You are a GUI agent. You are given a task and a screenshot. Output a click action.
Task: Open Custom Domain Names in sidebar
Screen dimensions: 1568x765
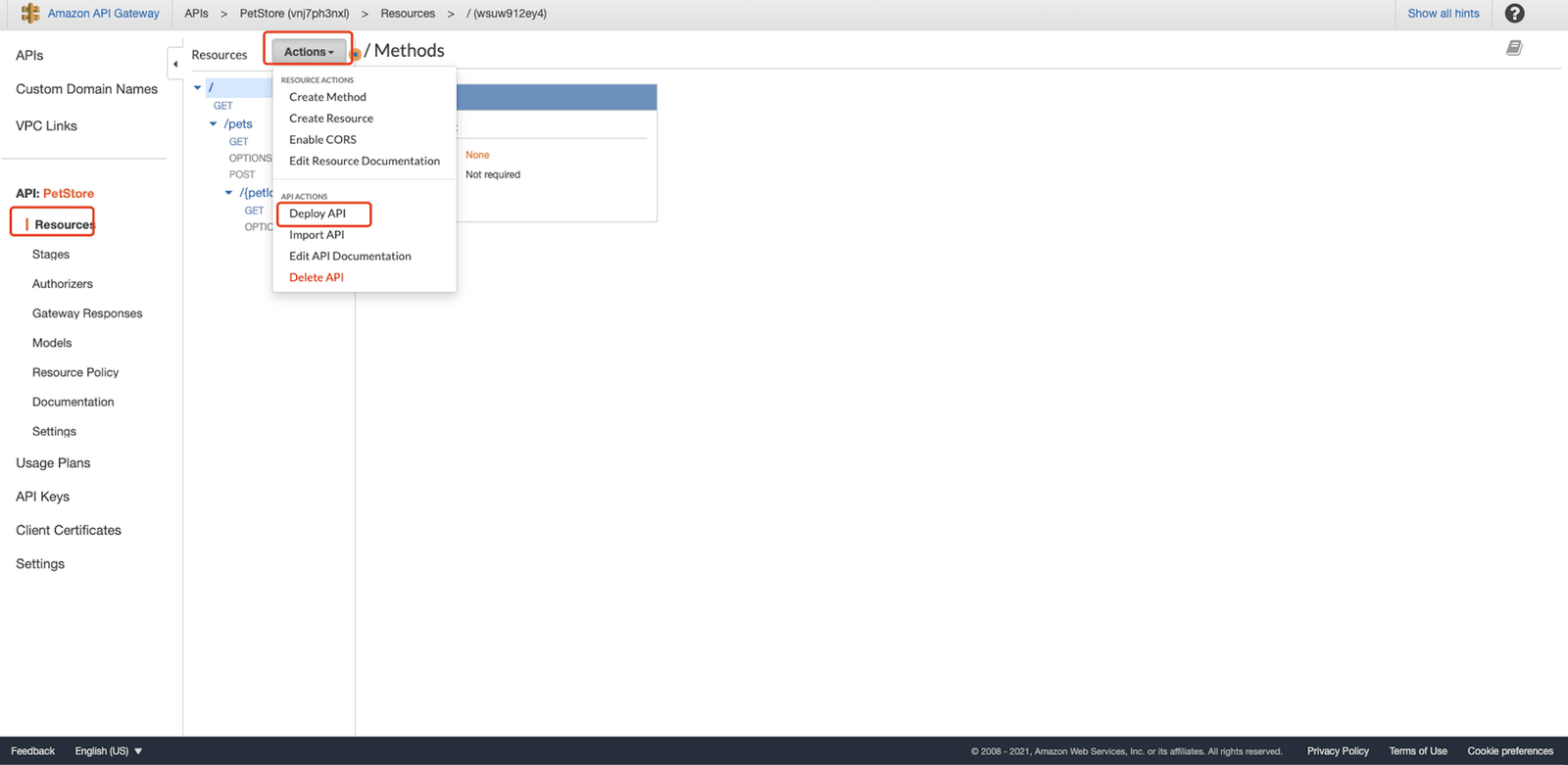coord(86,89)
